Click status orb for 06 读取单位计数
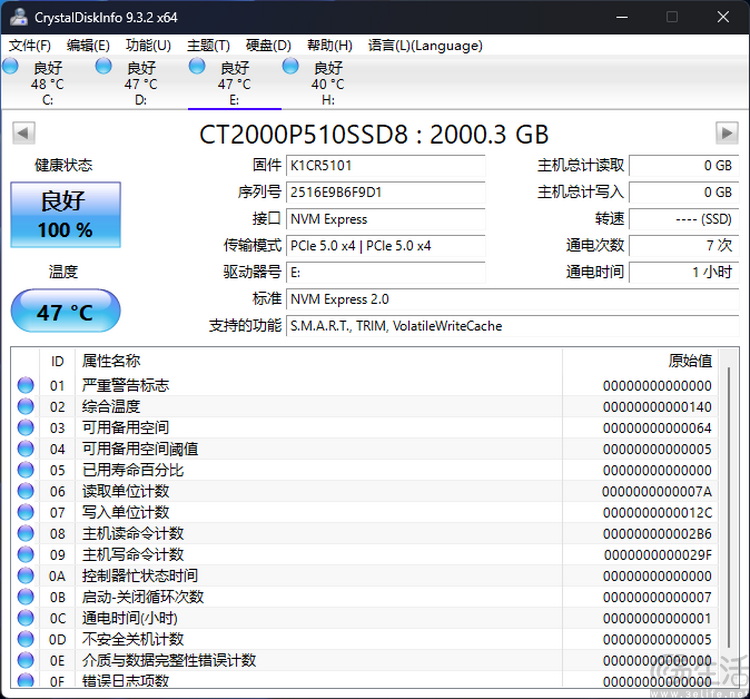 pyautogui.click(x=25, y=491)
